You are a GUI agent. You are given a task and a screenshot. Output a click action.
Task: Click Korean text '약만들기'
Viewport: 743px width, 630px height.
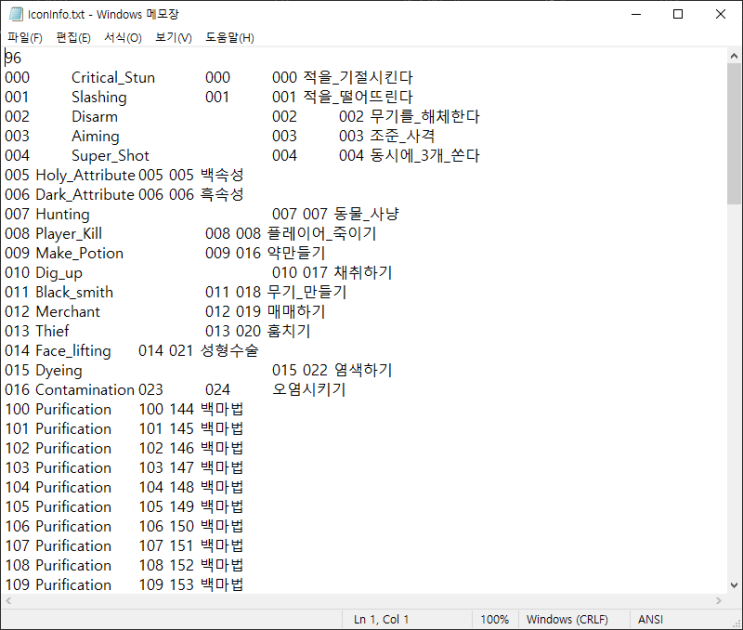coord(296,253)
